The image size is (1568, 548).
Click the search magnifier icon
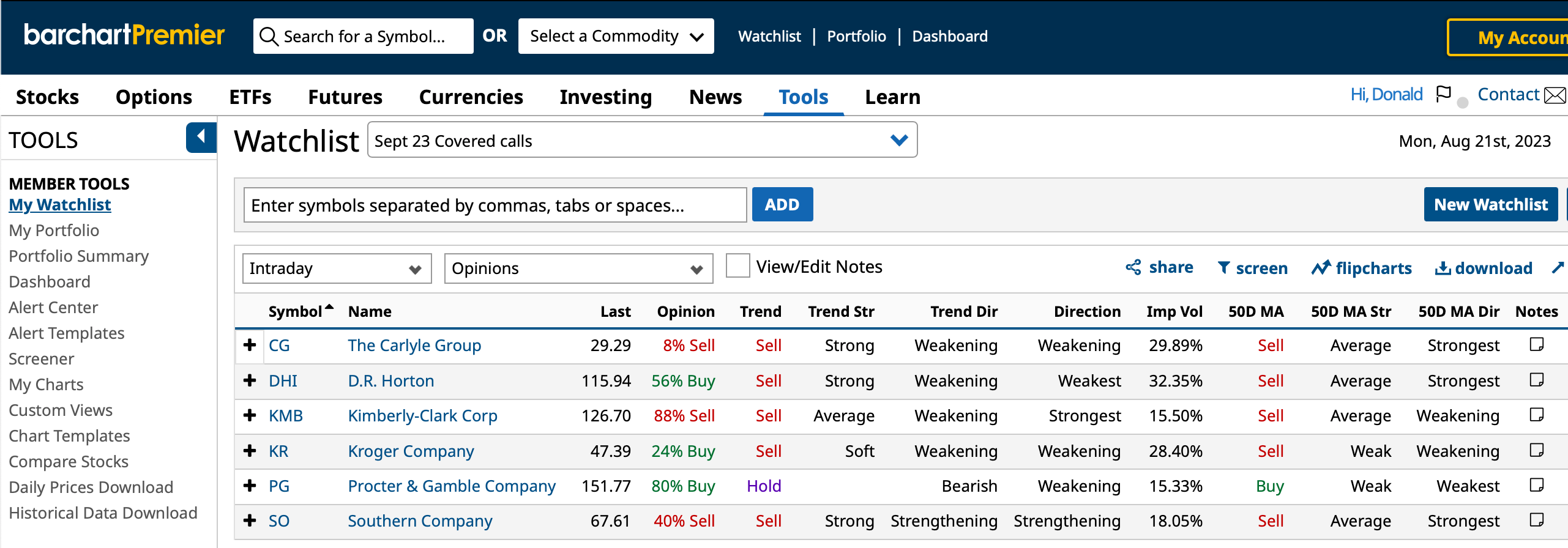(269, 37)
